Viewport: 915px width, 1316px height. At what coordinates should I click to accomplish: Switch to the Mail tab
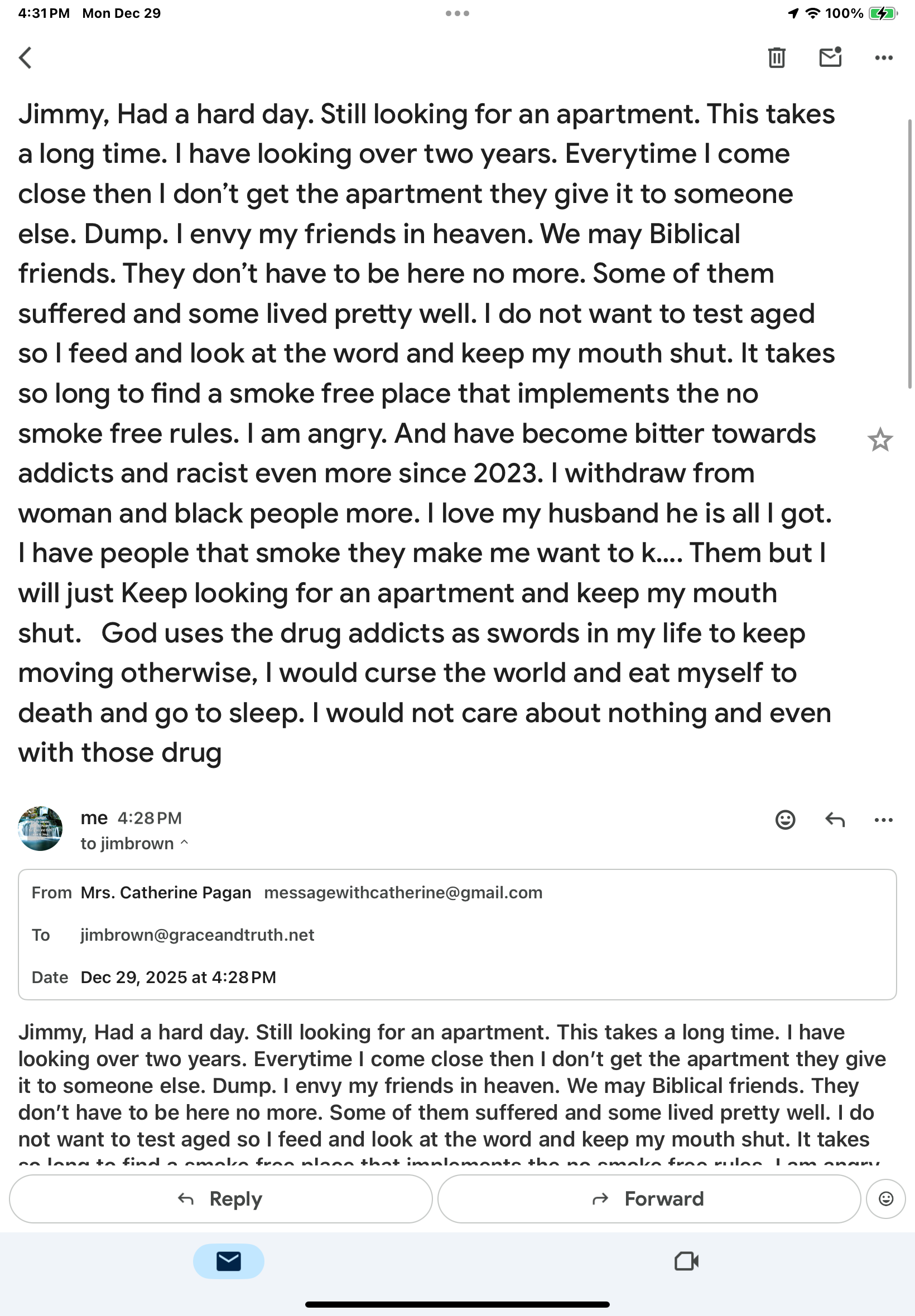coord(228,1261)
